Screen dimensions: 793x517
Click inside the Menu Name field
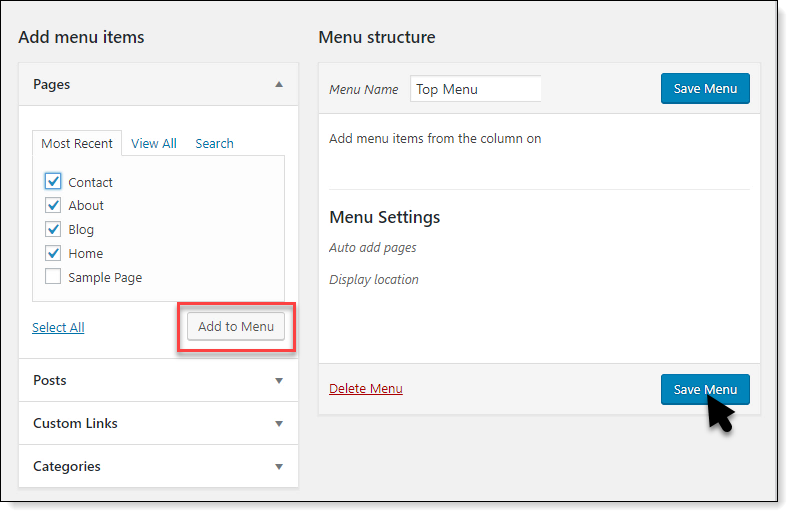(x=475, y=89)
